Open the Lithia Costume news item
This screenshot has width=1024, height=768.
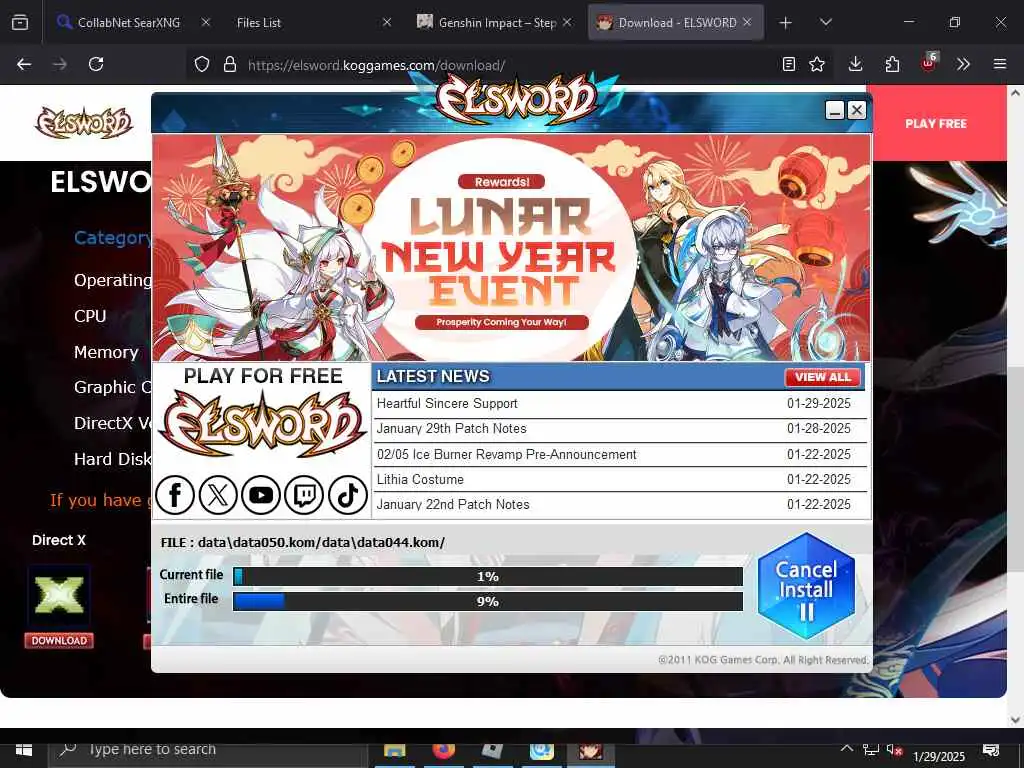coord(619,479)
